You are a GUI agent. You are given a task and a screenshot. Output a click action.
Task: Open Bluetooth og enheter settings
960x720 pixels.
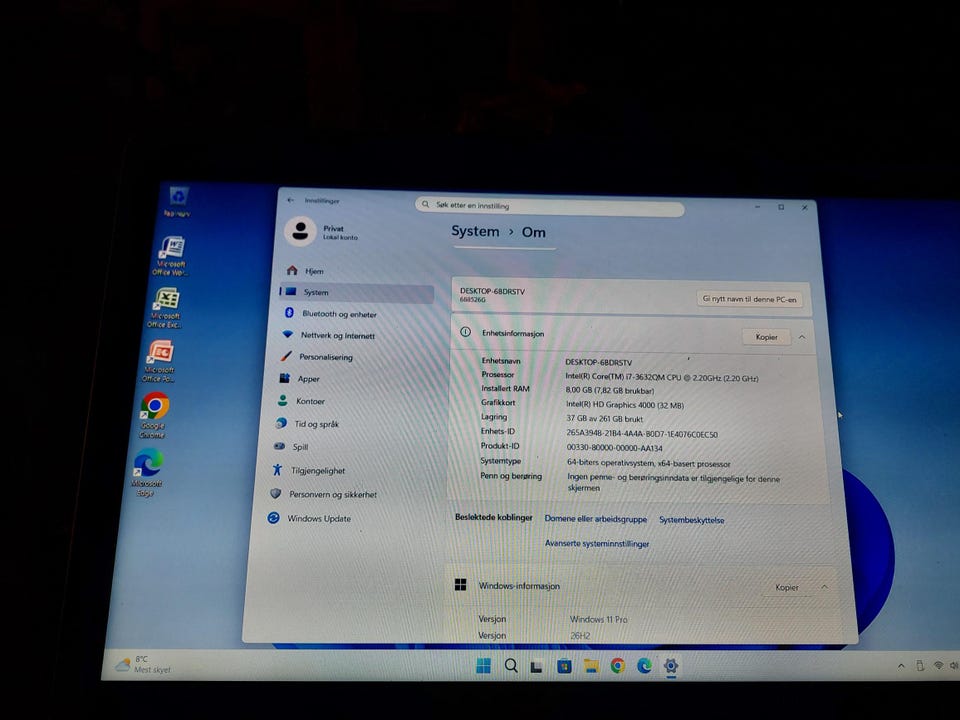point(356,313)
